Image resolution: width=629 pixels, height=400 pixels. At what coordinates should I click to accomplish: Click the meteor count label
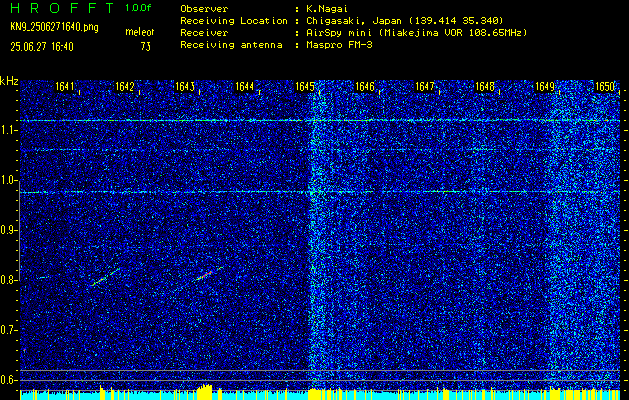coord(140,32)
